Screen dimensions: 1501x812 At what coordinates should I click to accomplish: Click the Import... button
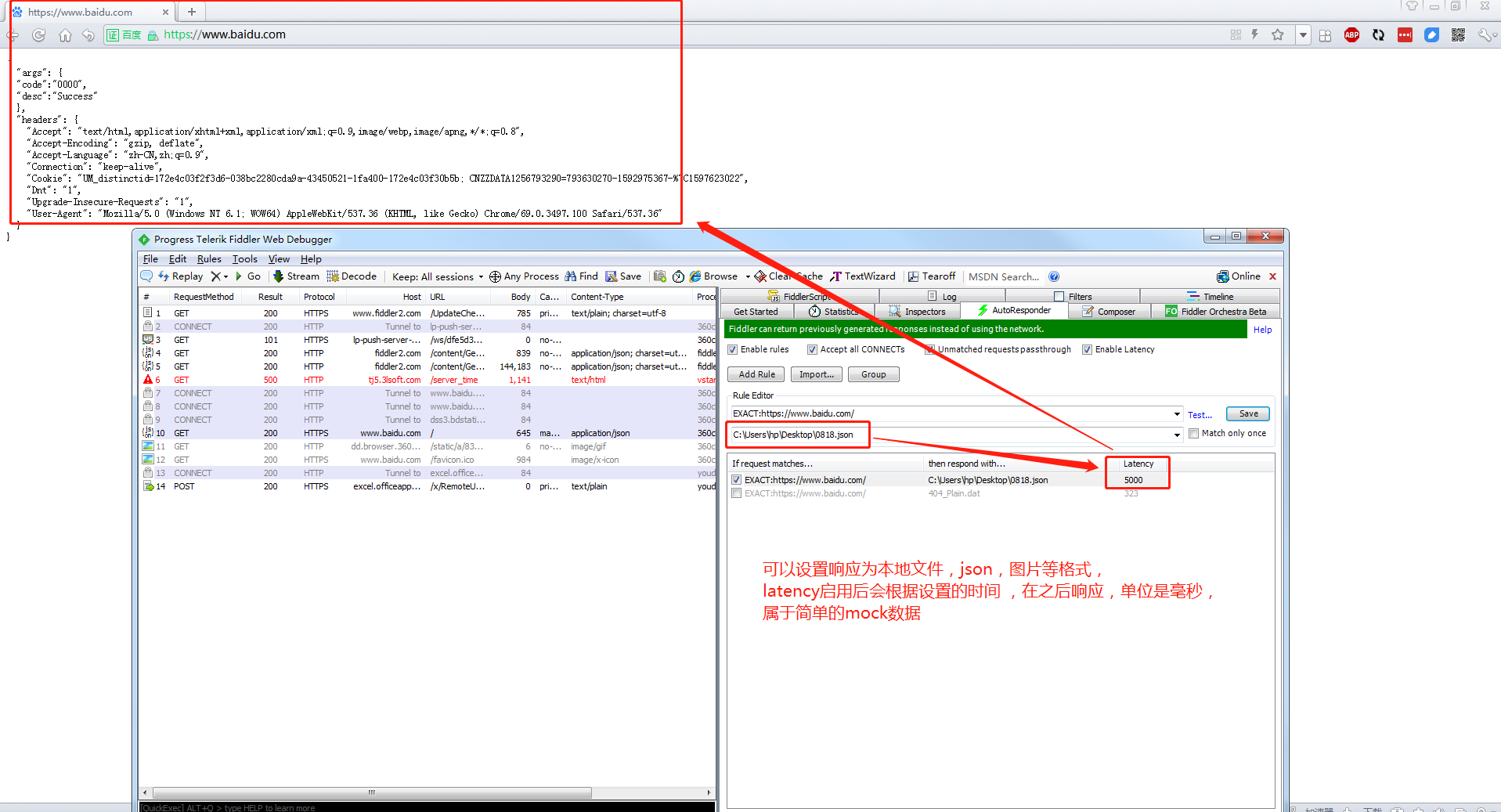tap(817, 374)
